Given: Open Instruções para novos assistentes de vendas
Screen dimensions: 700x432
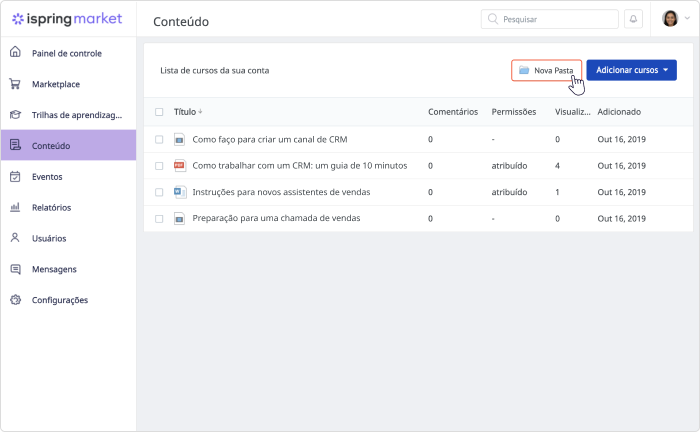Looking at the screenshot, I should pyautogui.click(x=281, y=192).
